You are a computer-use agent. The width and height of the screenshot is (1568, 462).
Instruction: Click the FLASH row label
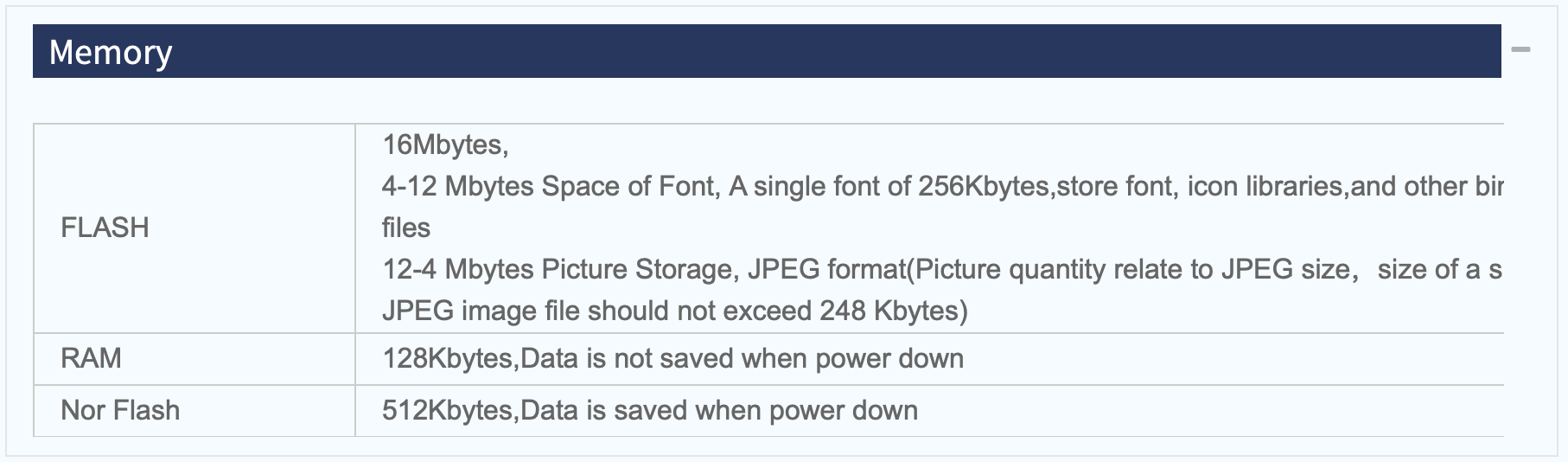[x=105, y=228]
